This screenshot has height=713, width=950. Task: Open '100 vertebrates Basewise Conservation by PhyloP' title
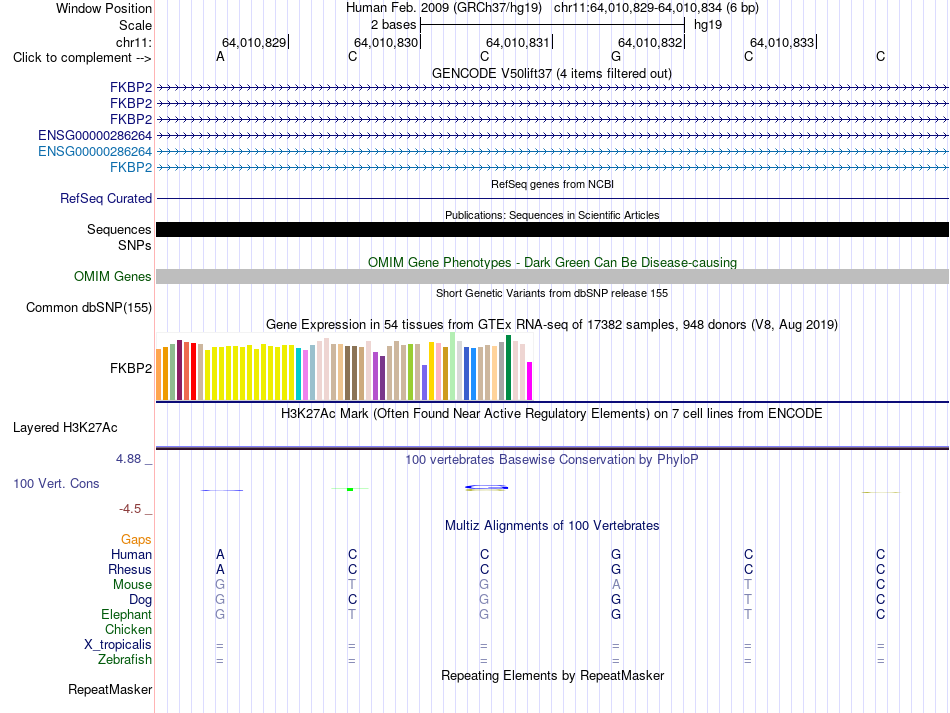click(552, 460)
